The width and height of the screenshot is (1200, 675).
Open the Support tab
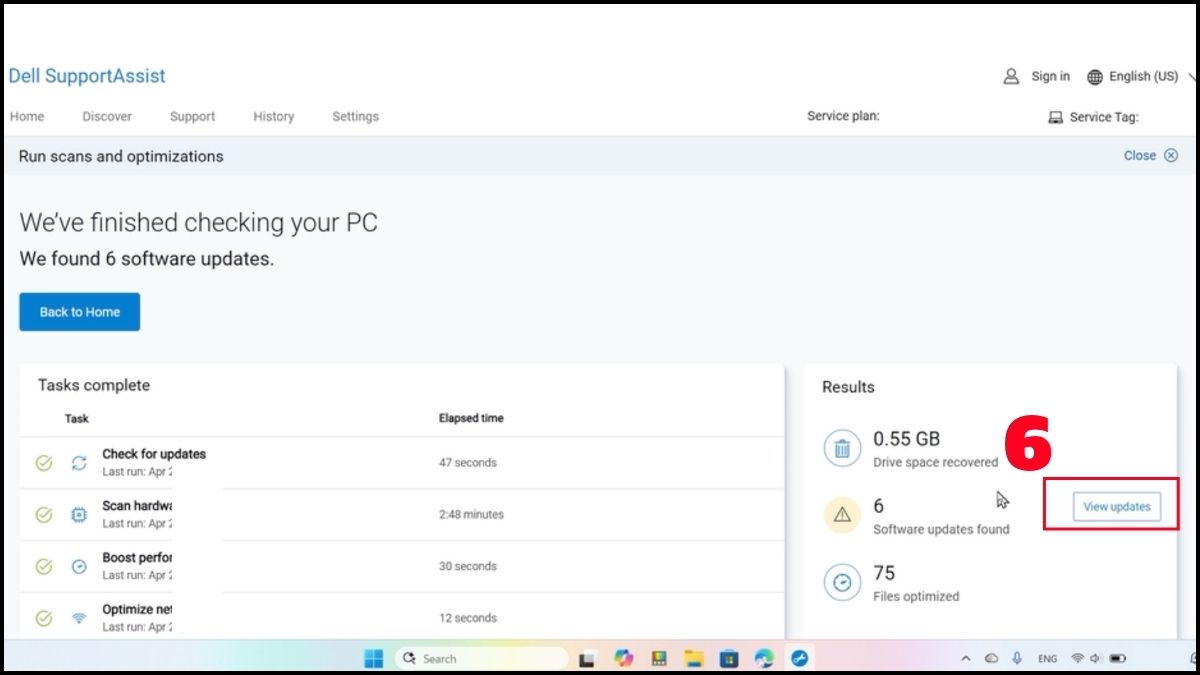tap(192, 117)
